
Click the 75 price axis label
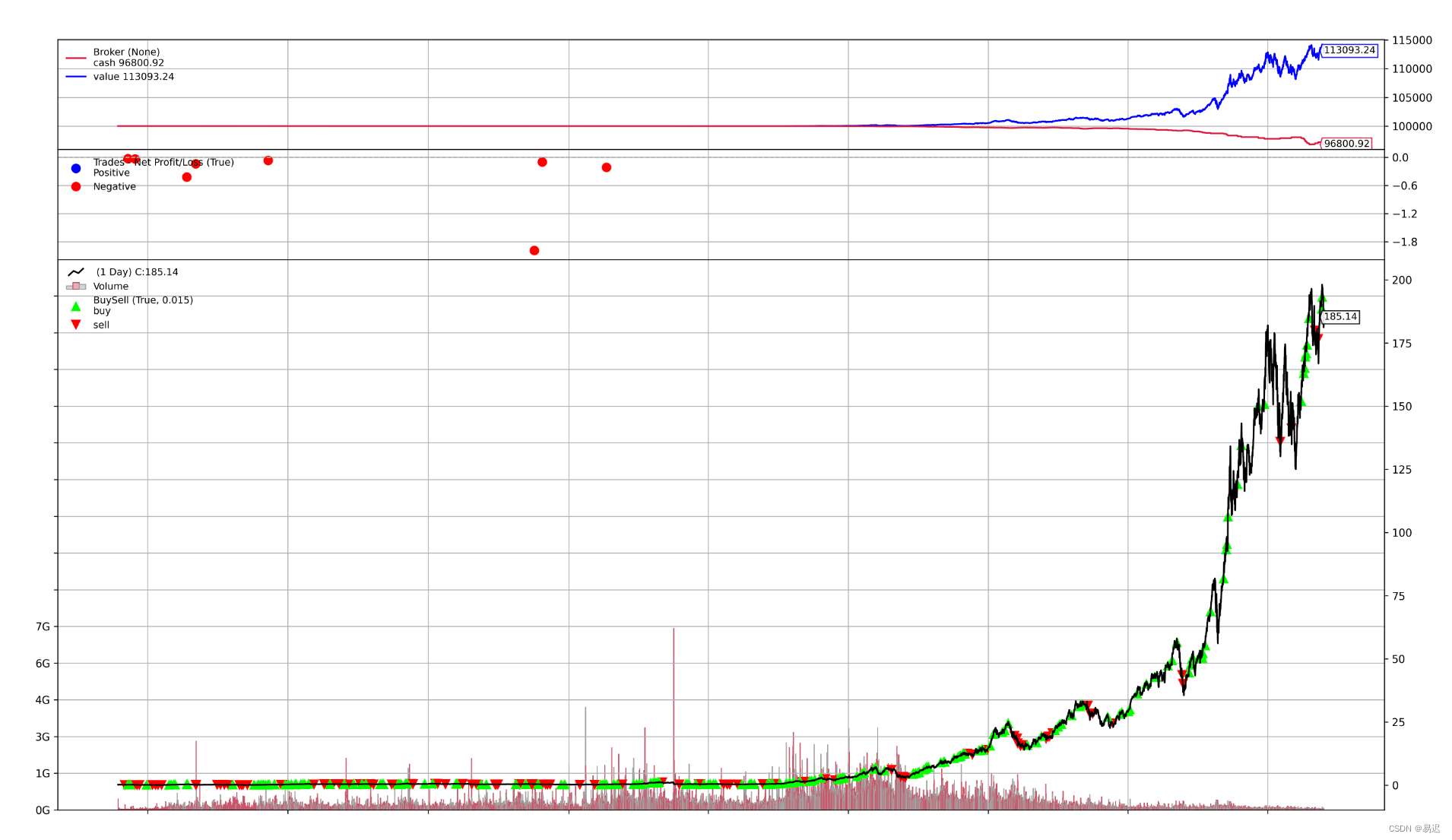(1399, 597)
